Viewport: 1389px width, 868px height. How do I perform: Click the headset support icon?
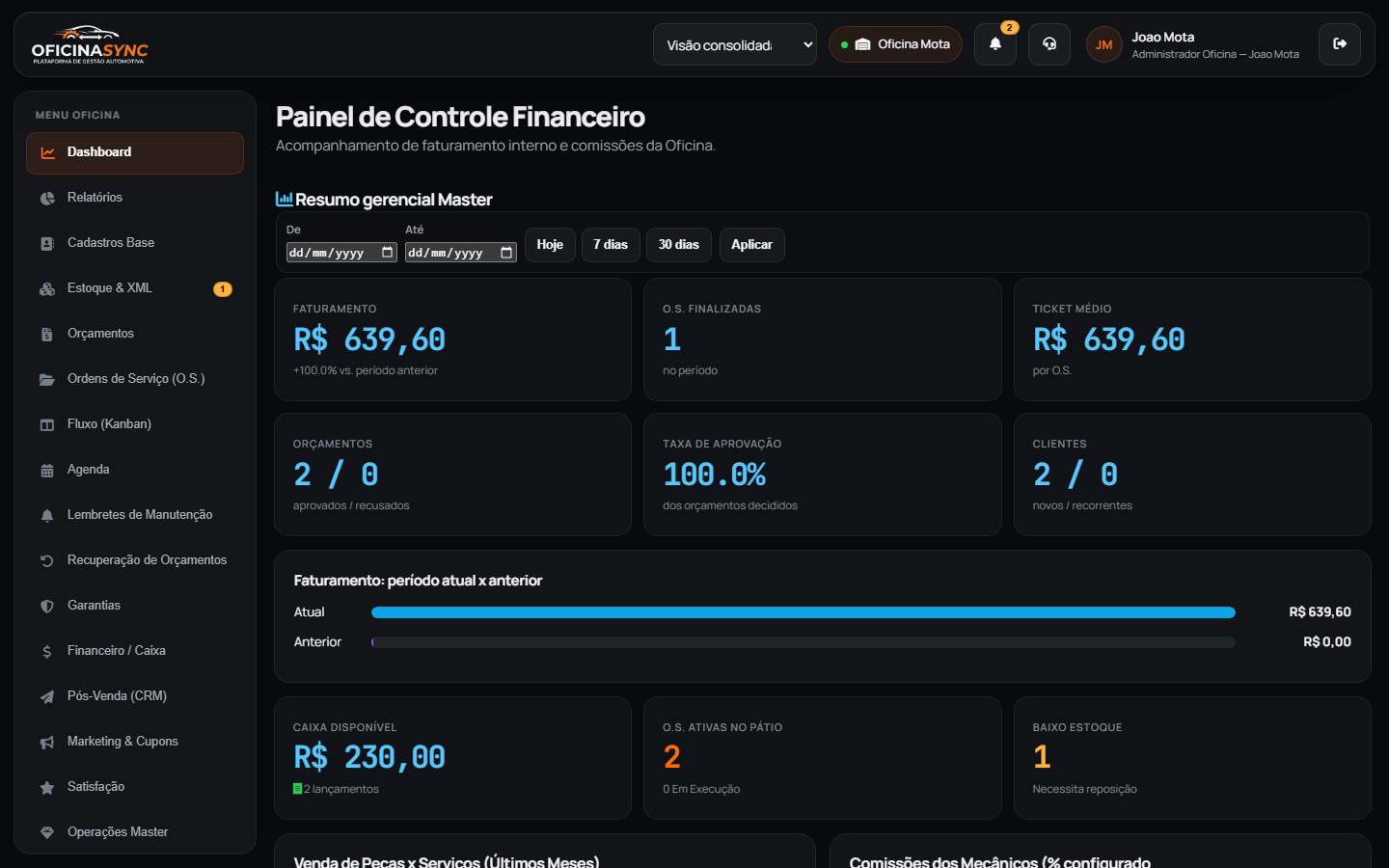(x=1049, y=44)
